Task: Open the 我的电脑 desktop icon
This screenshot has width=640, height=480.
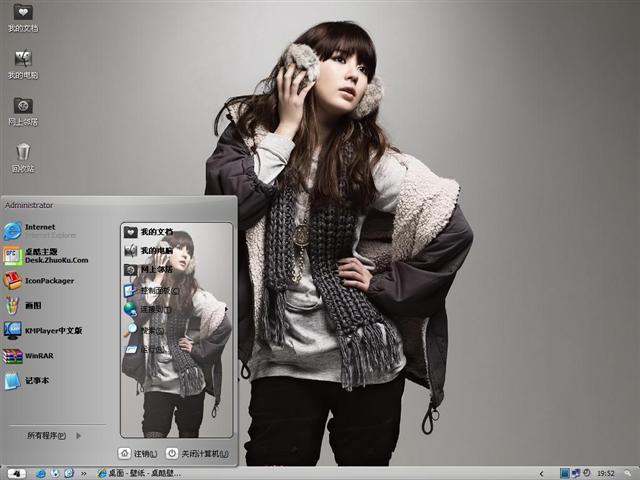Action: pyautogui.click(x=23, y=65)
